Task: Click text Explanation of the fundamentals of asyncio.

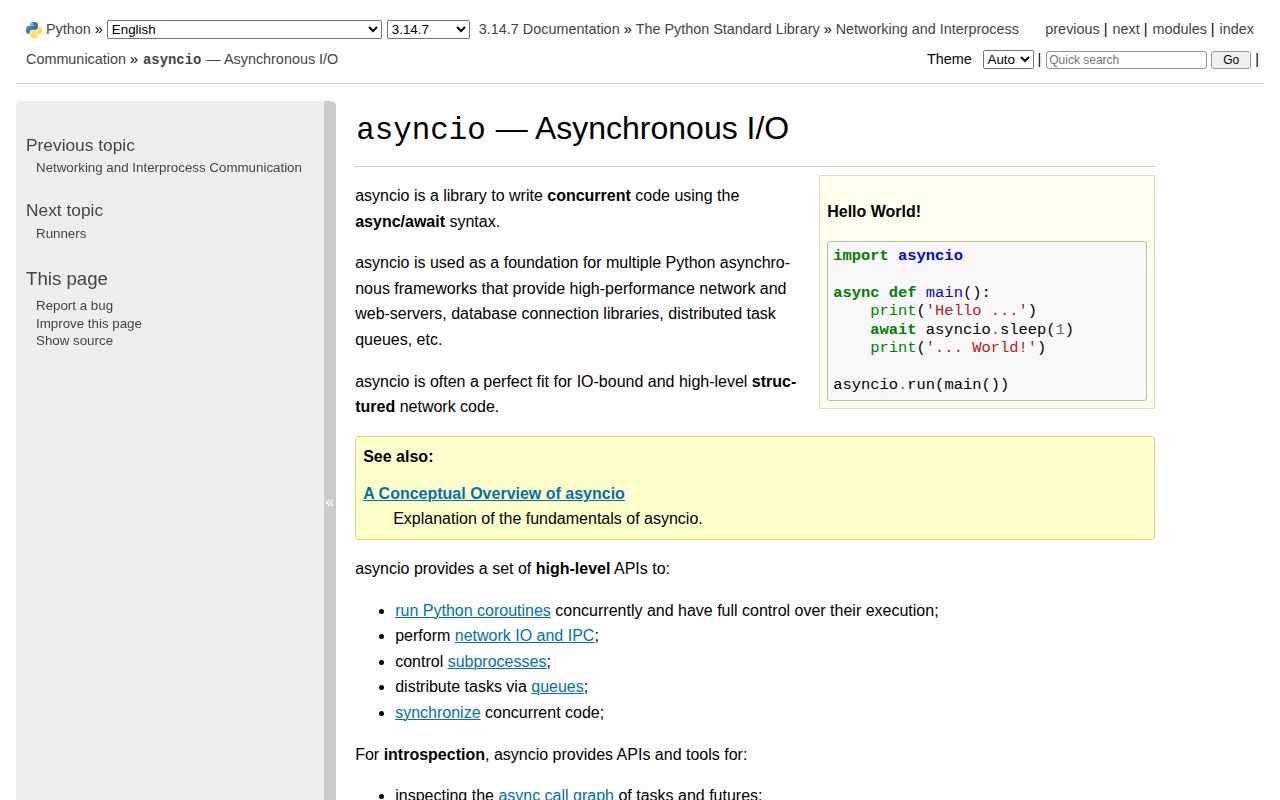Action: [x=548, y=518]
